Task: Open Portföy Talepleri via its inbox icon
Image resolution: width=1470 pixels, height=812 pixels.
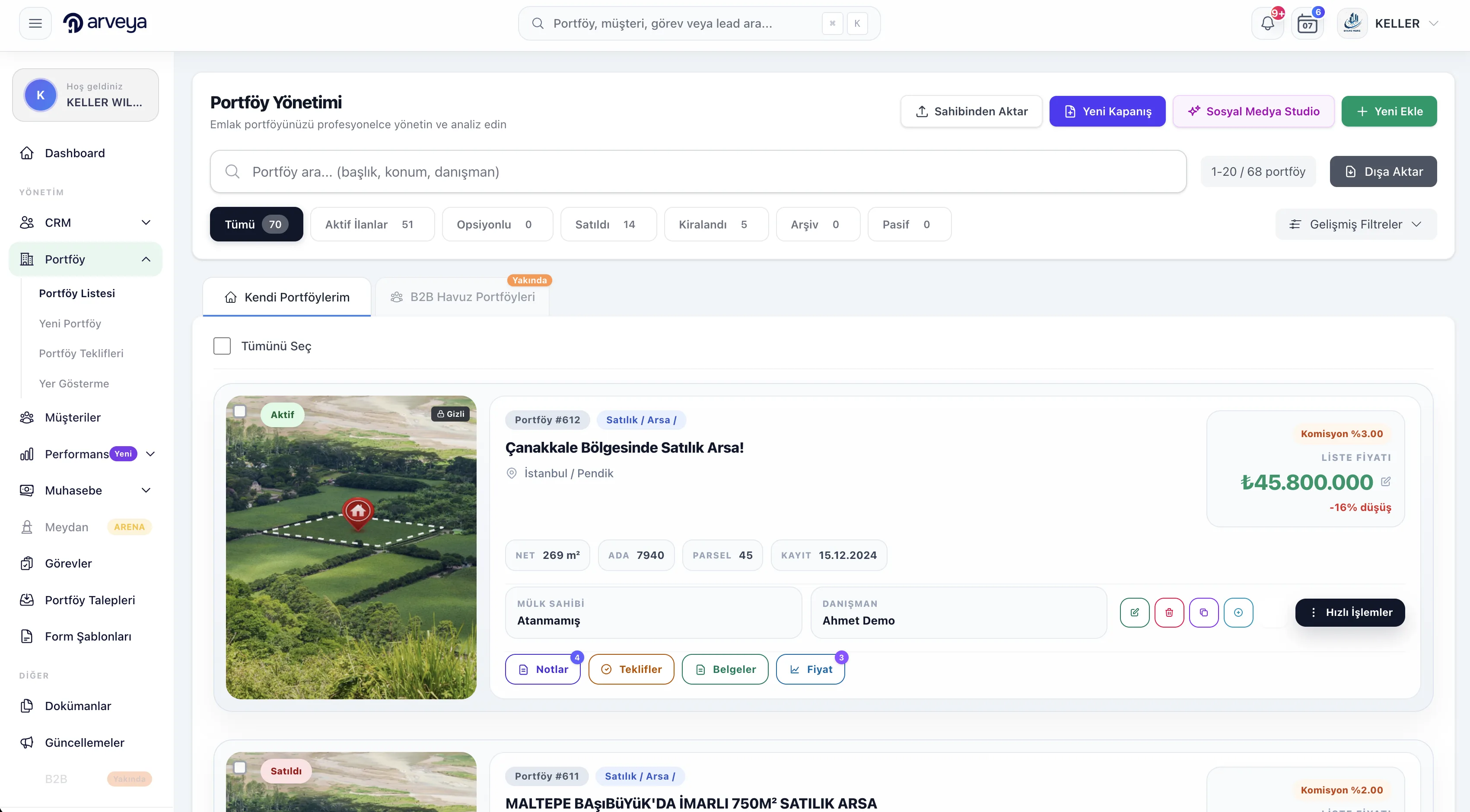Action: click(x=27, y=600)
